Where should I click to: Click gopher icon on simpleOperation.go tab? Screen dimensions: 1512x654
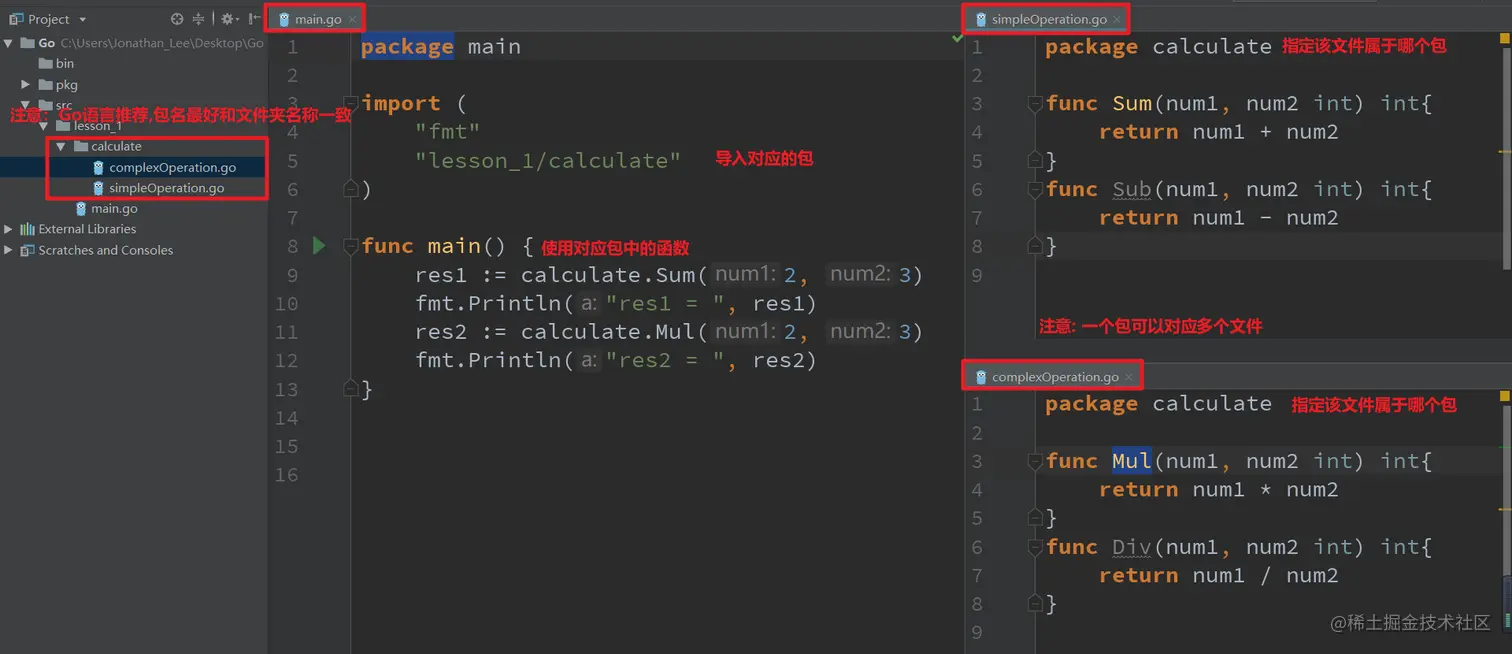(x=981, y=19)
